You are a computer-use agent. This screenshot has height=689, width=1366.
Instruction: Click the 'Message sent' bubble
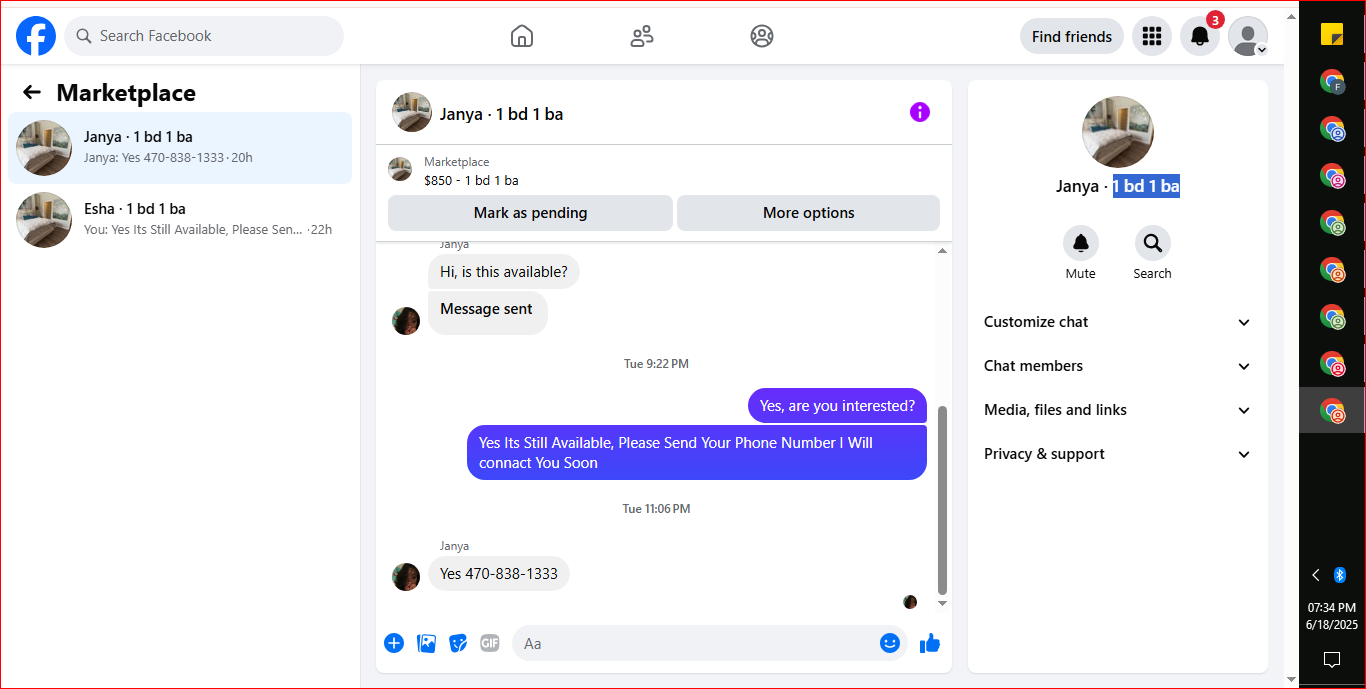coord(487,311)
